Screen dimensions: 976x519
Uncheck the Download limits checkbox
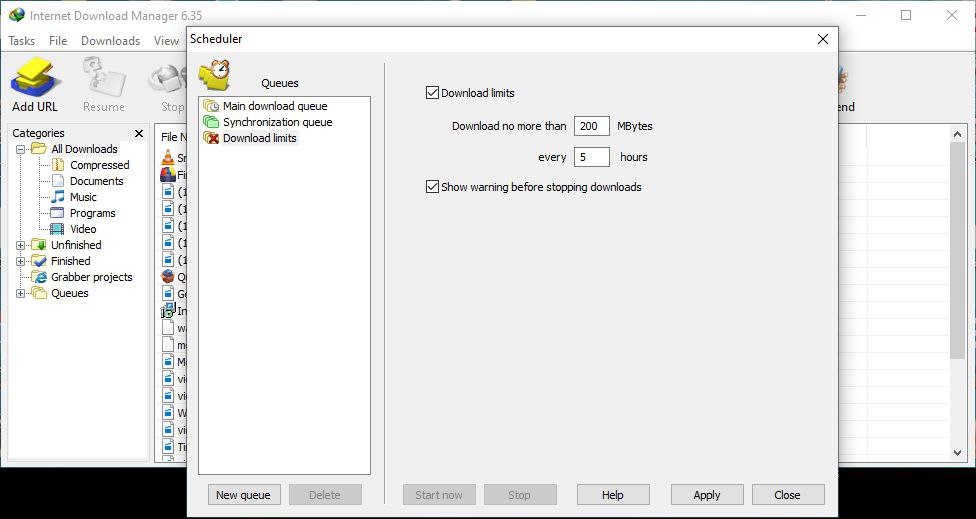tap(433, 93)
